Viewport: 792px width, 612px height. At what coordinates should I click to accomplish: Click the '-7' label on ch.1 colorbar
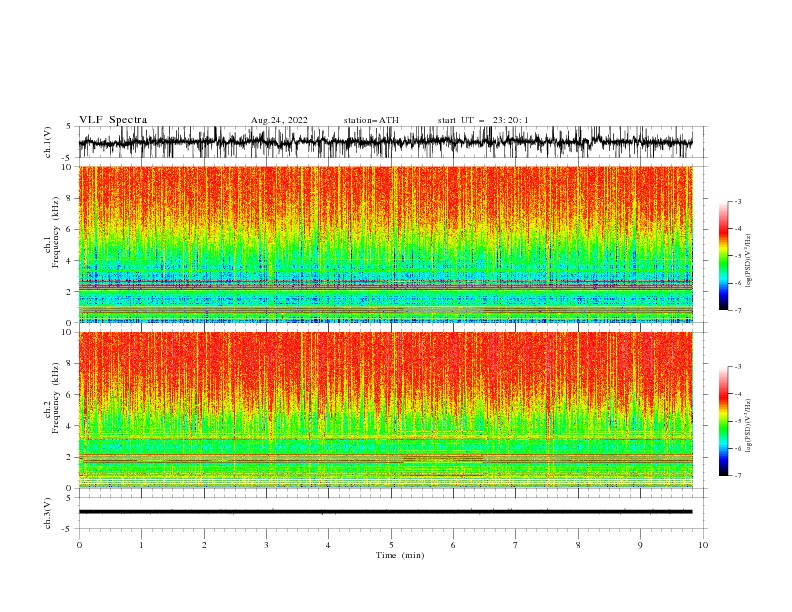tap(738, 310)
